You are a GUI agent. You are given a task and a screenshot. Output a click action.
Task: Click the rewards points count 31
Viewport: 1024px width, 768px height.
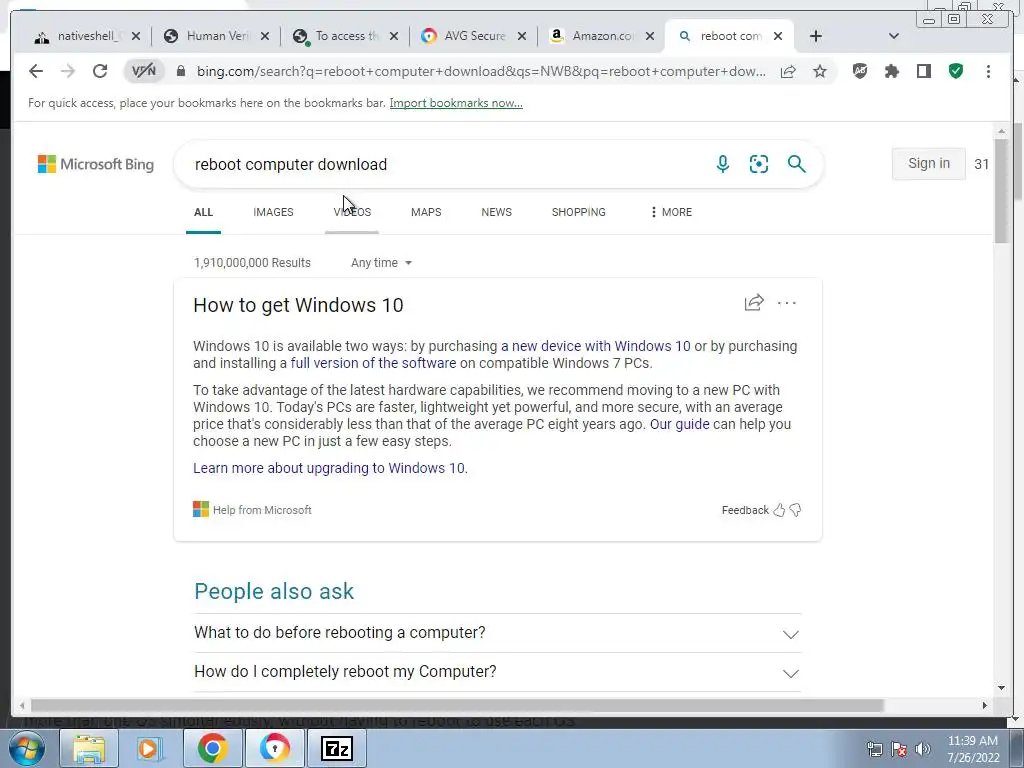pos(982,165)
